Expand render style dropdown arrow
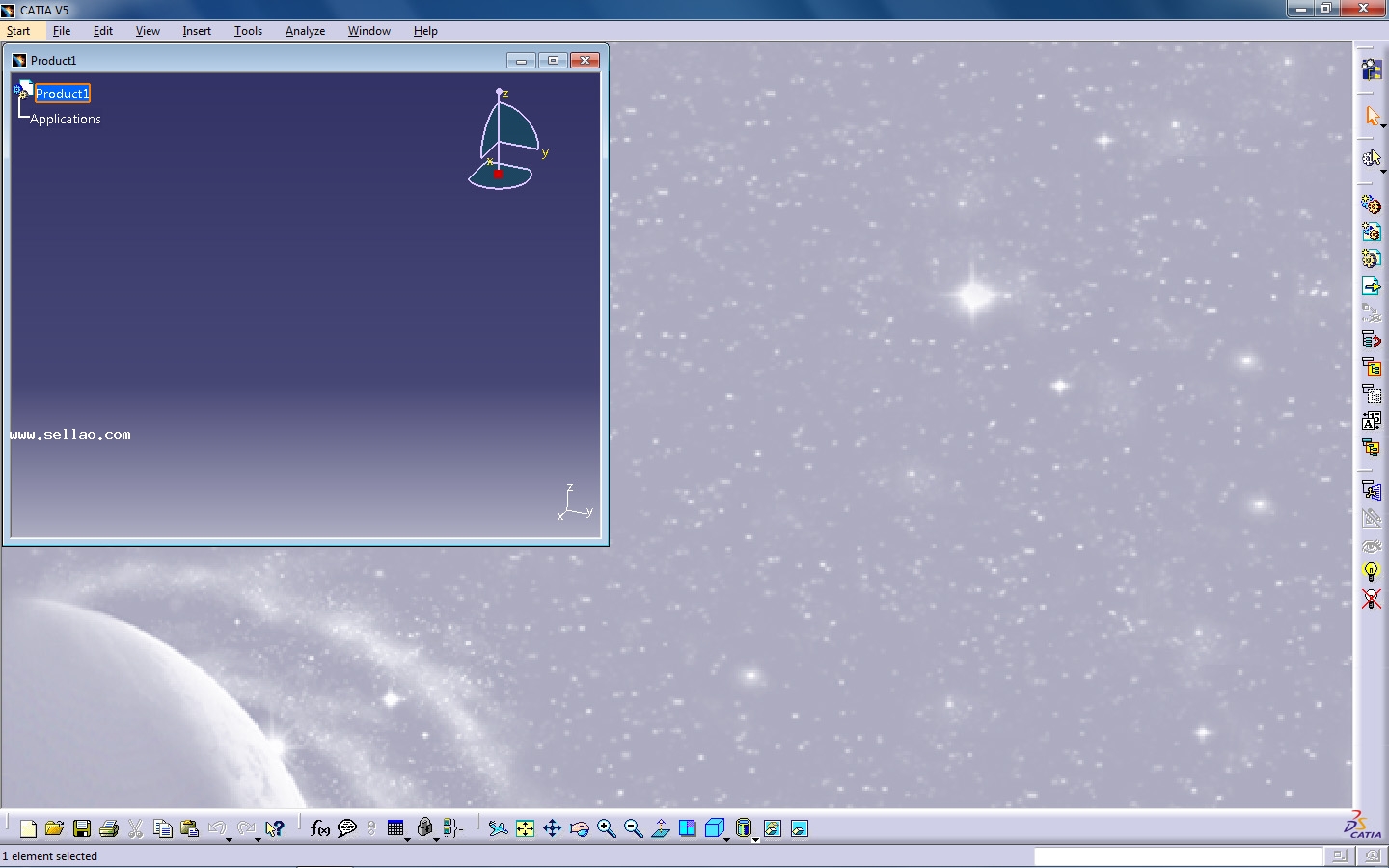The height and width of the screenshot is (868, 1389). pos(755,840)
